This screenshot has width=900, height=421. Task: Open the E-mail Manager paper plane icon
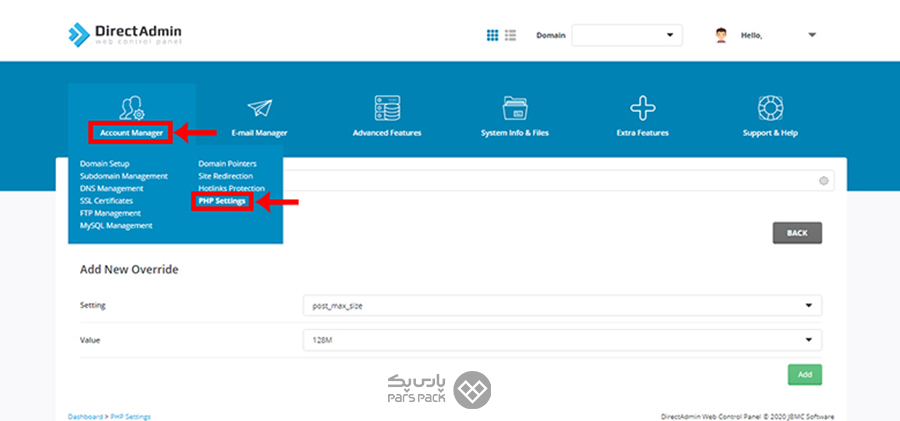click(259, 108)
